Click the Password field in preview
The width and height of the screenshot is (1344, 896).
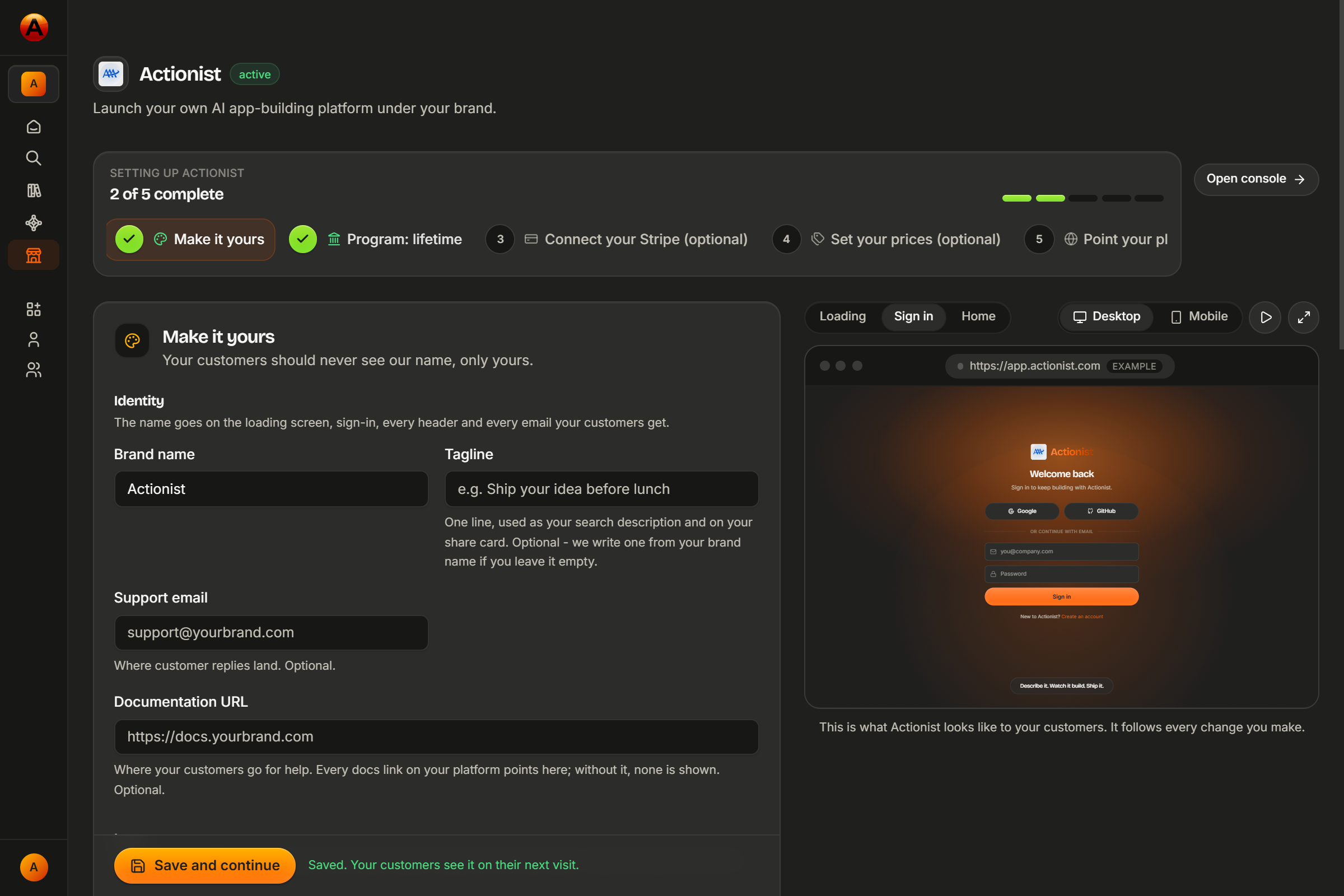click(x=1061, y=573)
